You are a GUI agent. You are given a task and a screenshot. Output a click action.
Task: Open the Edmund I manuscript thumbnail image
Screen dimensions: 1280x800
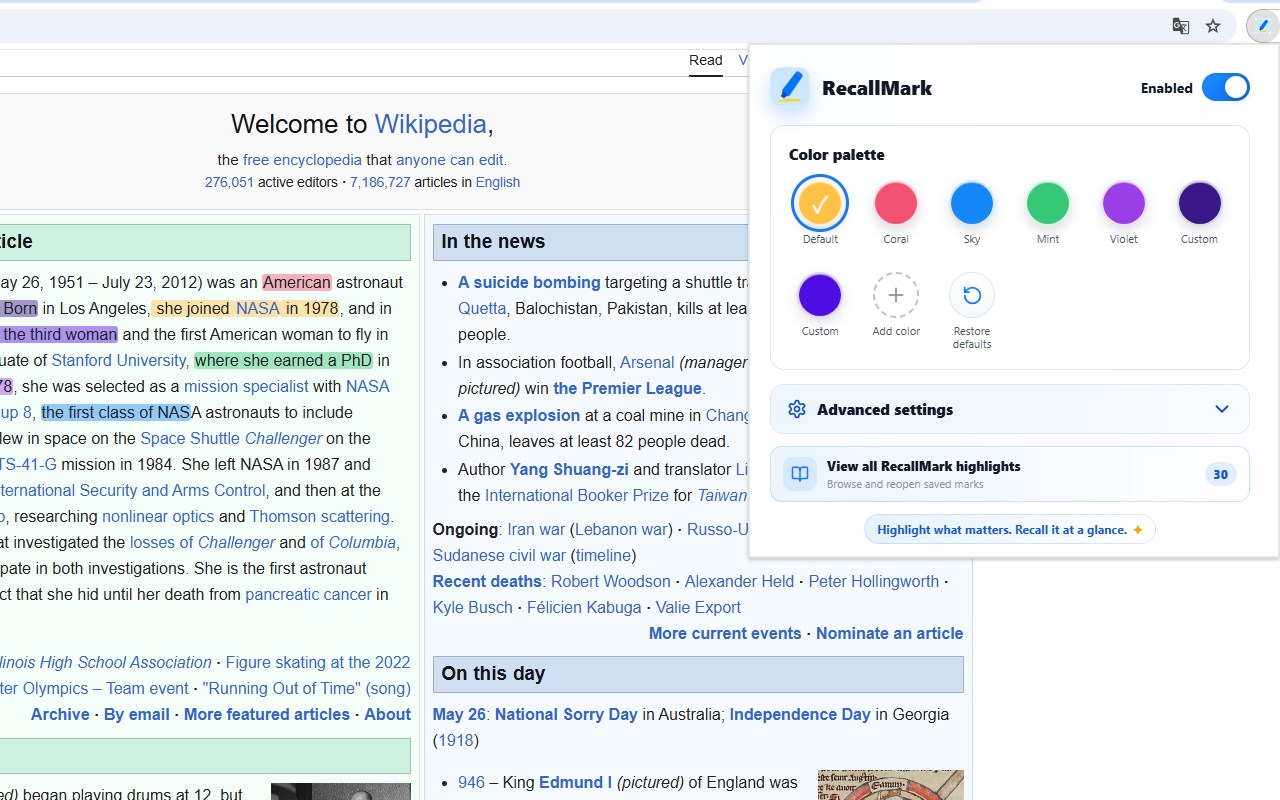click(891, 785)
